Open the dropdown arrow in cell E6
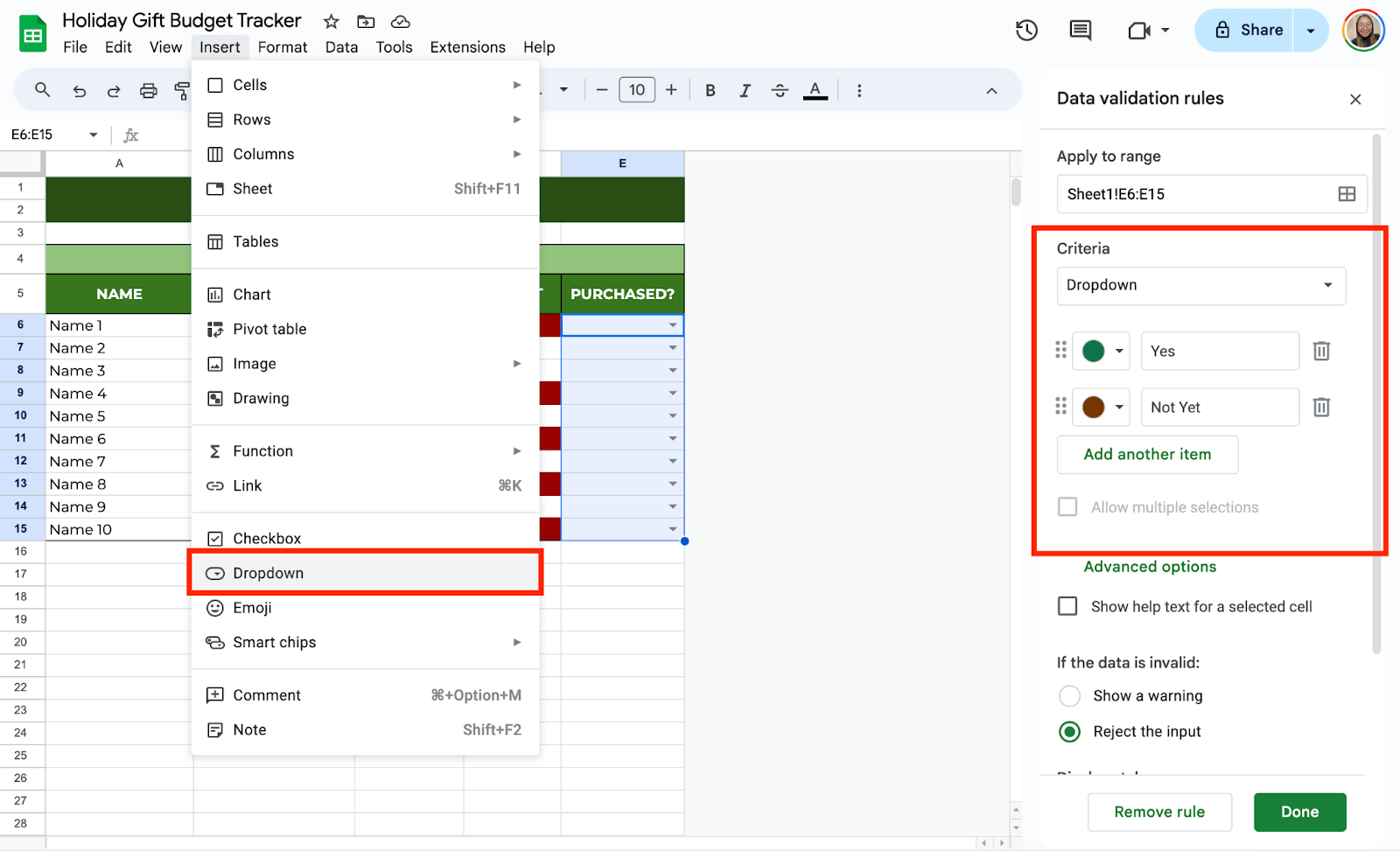This screenshot has width=1400, height=851. (672, 325)
